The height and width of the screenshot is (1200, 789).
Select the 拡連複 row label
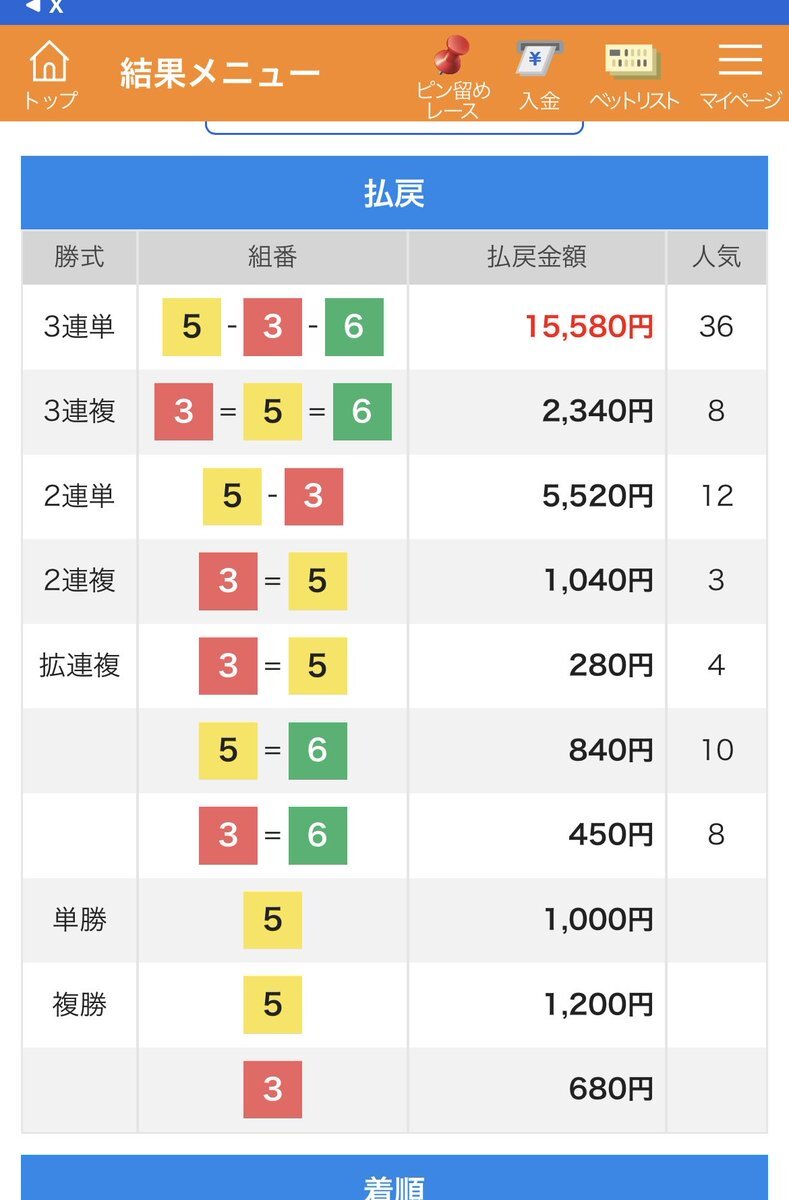[79, 665]
